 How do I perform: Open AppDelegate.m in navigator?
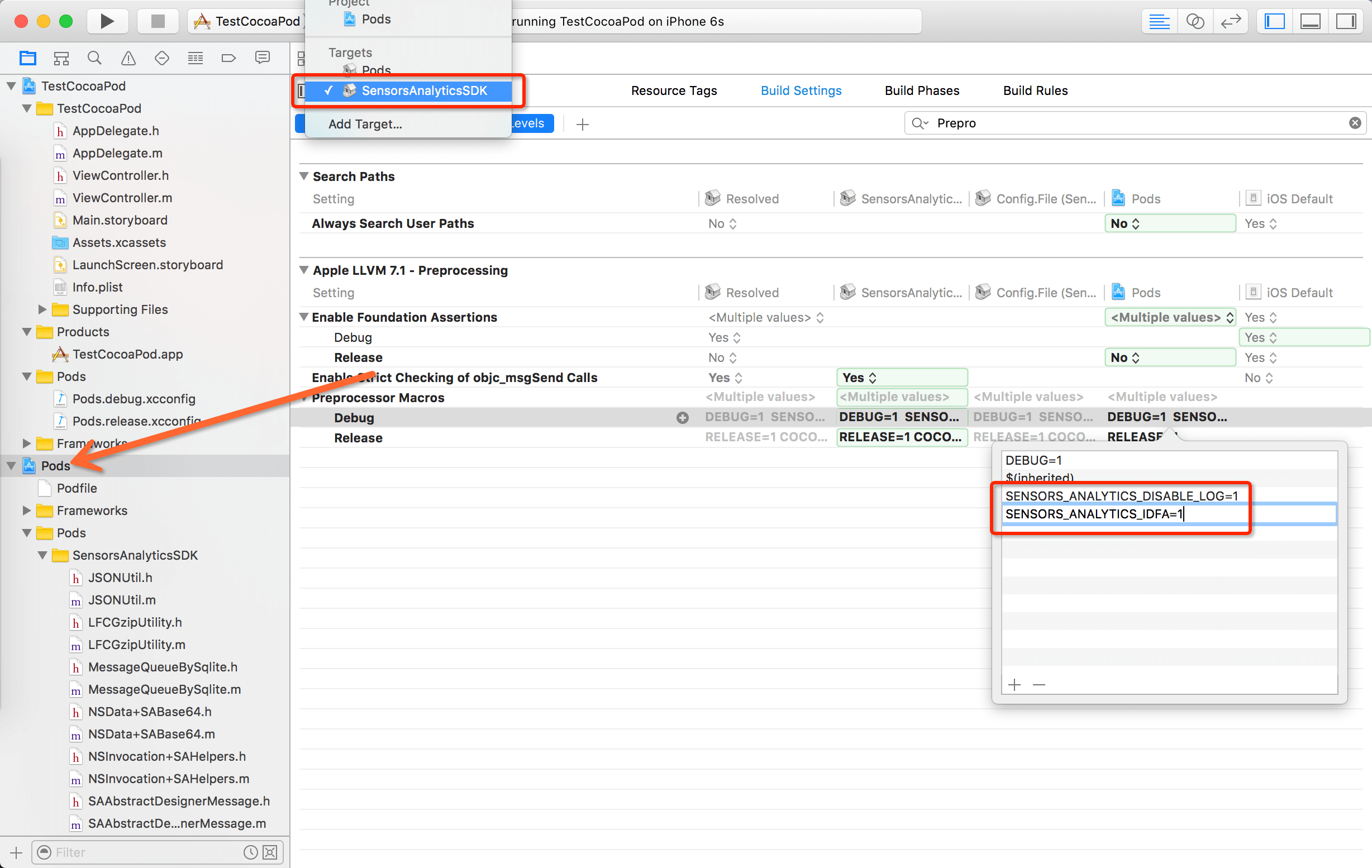pos(117,153)
